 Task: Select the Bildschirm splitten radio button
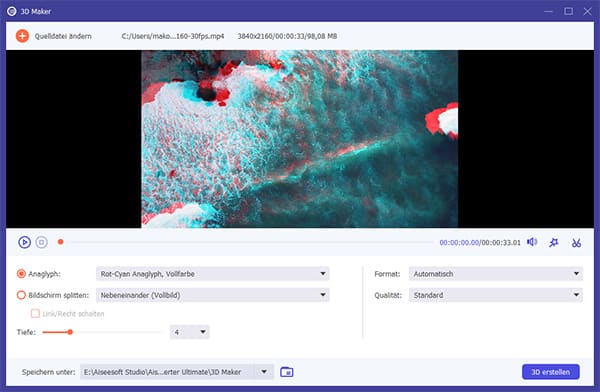pyautogui.click(x=21, y=295)
